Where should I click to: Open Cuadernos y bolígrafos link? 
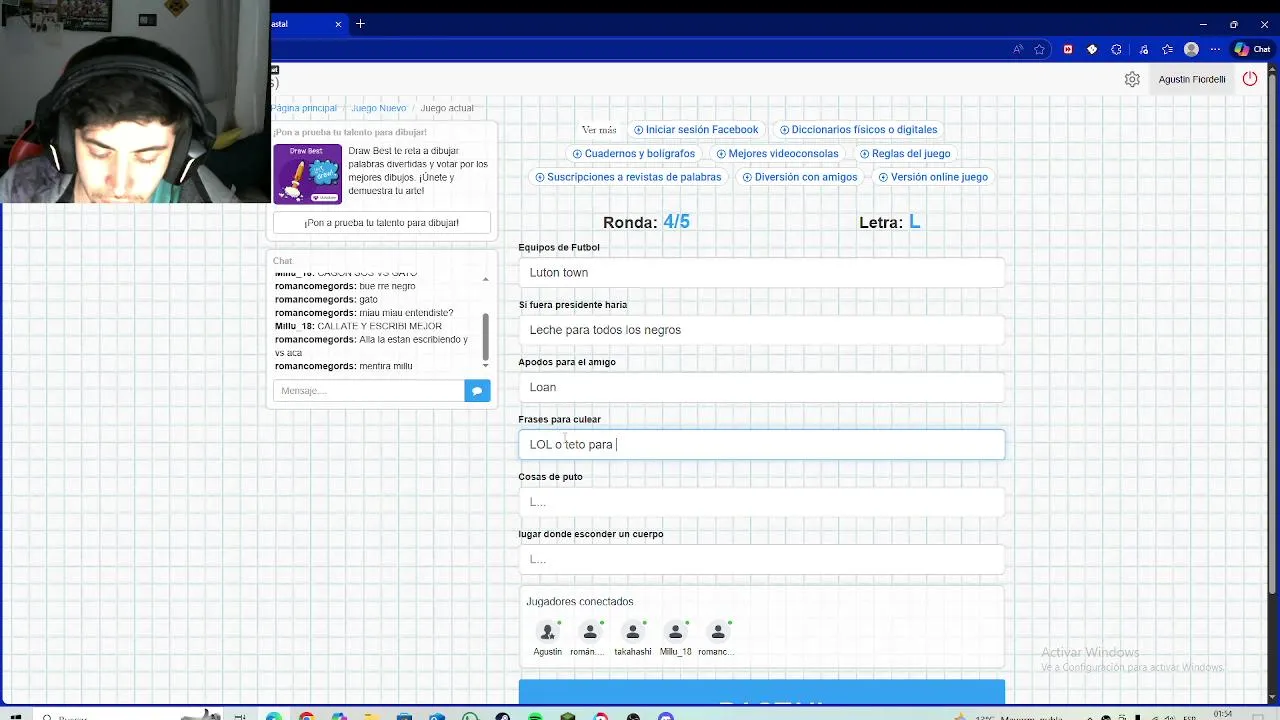tap(634, 154)
